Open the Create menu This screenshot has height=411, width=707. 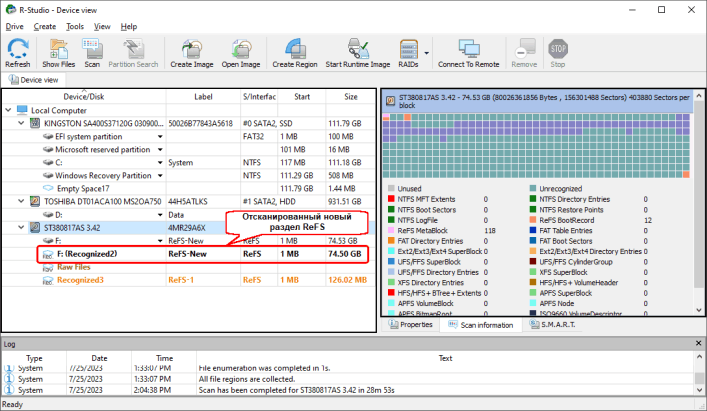point(45,27)
